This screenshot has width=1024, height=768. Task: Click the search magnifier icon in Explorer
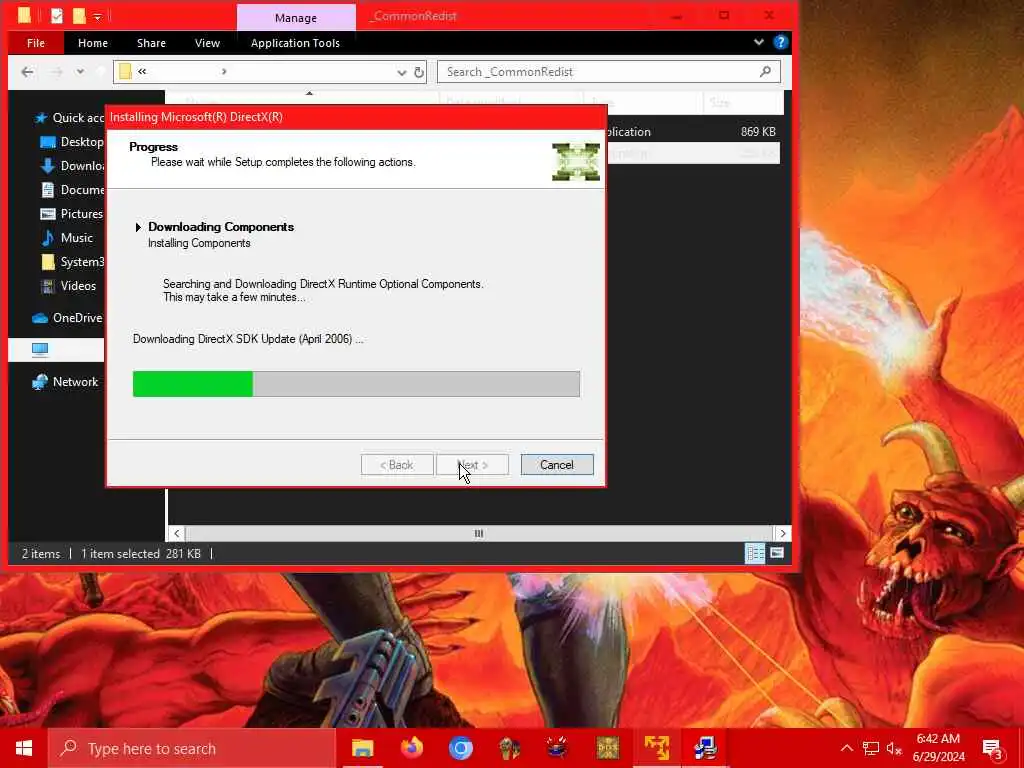[765, 72]
